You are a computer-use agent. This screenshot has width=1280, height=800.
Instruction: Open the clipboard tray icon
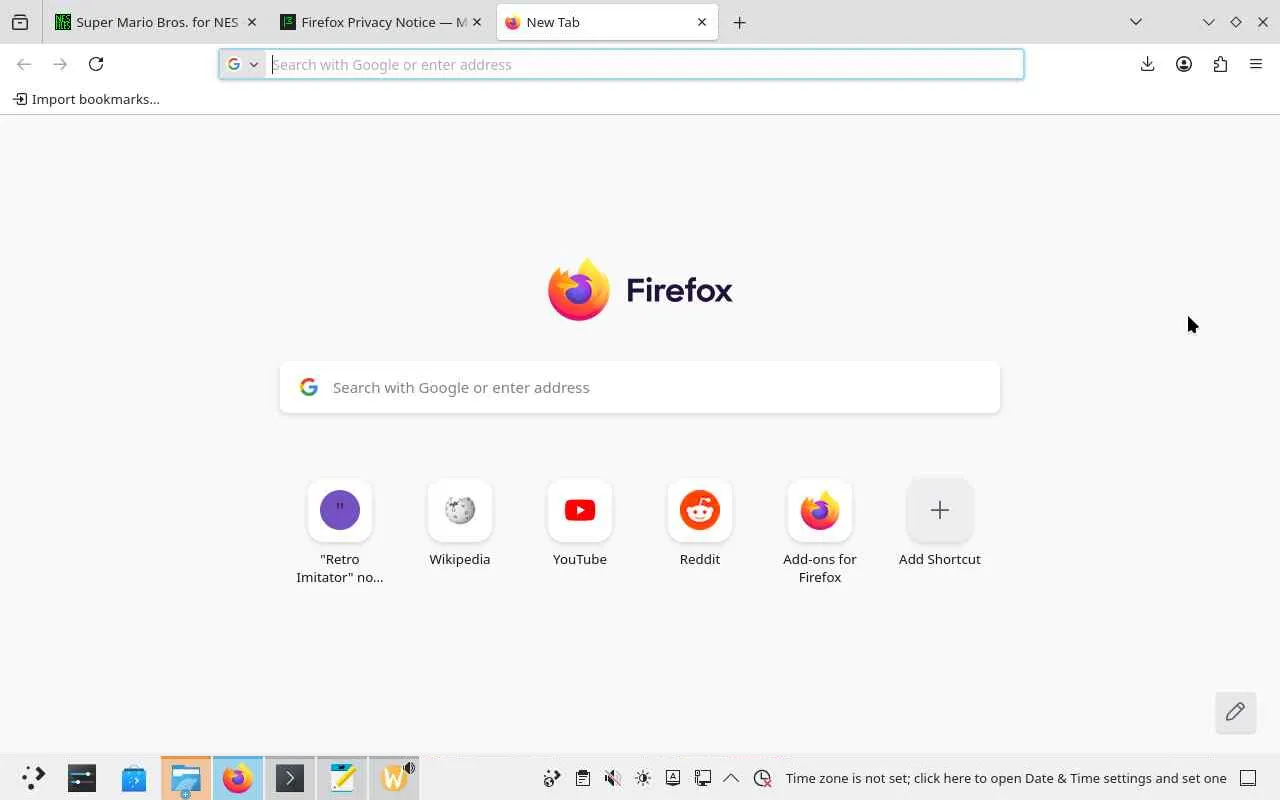[x=583, y=778]
